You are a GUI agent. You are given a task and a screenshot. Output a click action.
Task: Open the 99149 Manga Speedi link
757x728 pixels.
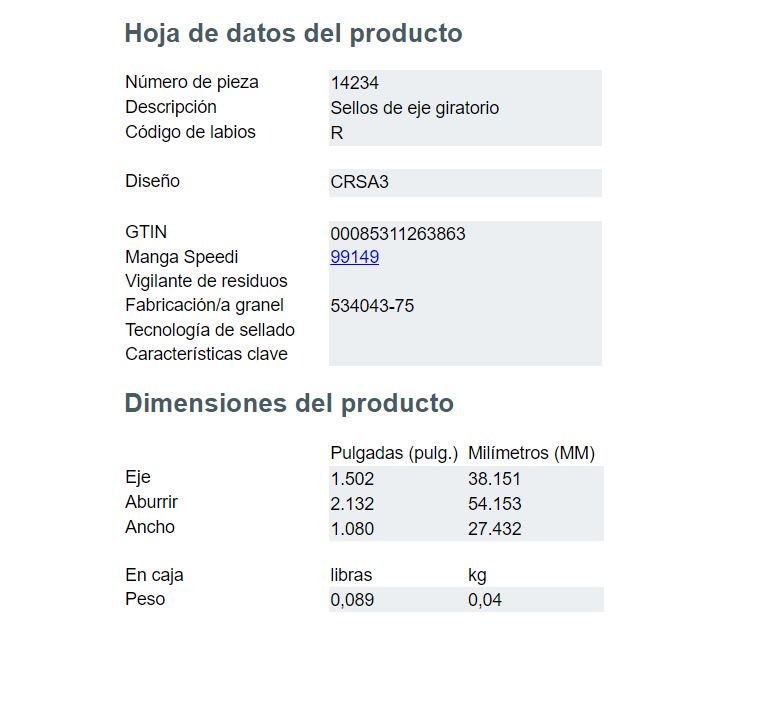pyautogui.click(x=354, y=257)
